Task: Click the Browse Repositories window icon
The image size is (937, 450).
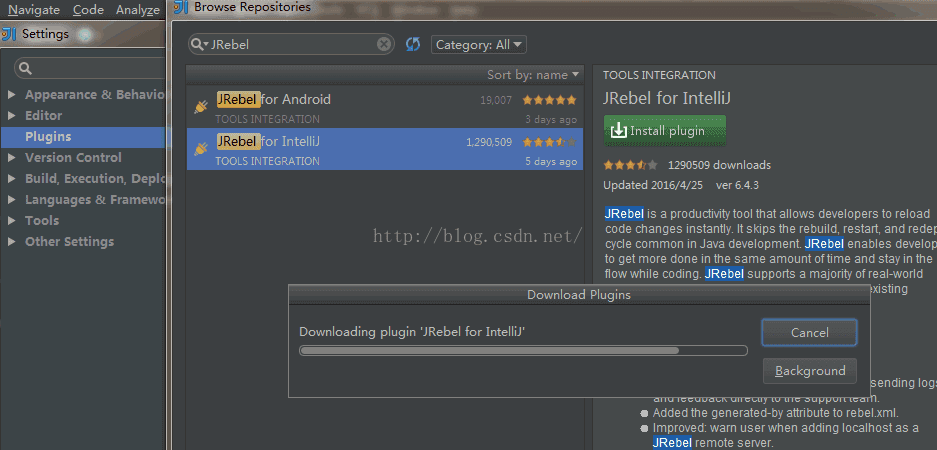Action: pos(181,7)
